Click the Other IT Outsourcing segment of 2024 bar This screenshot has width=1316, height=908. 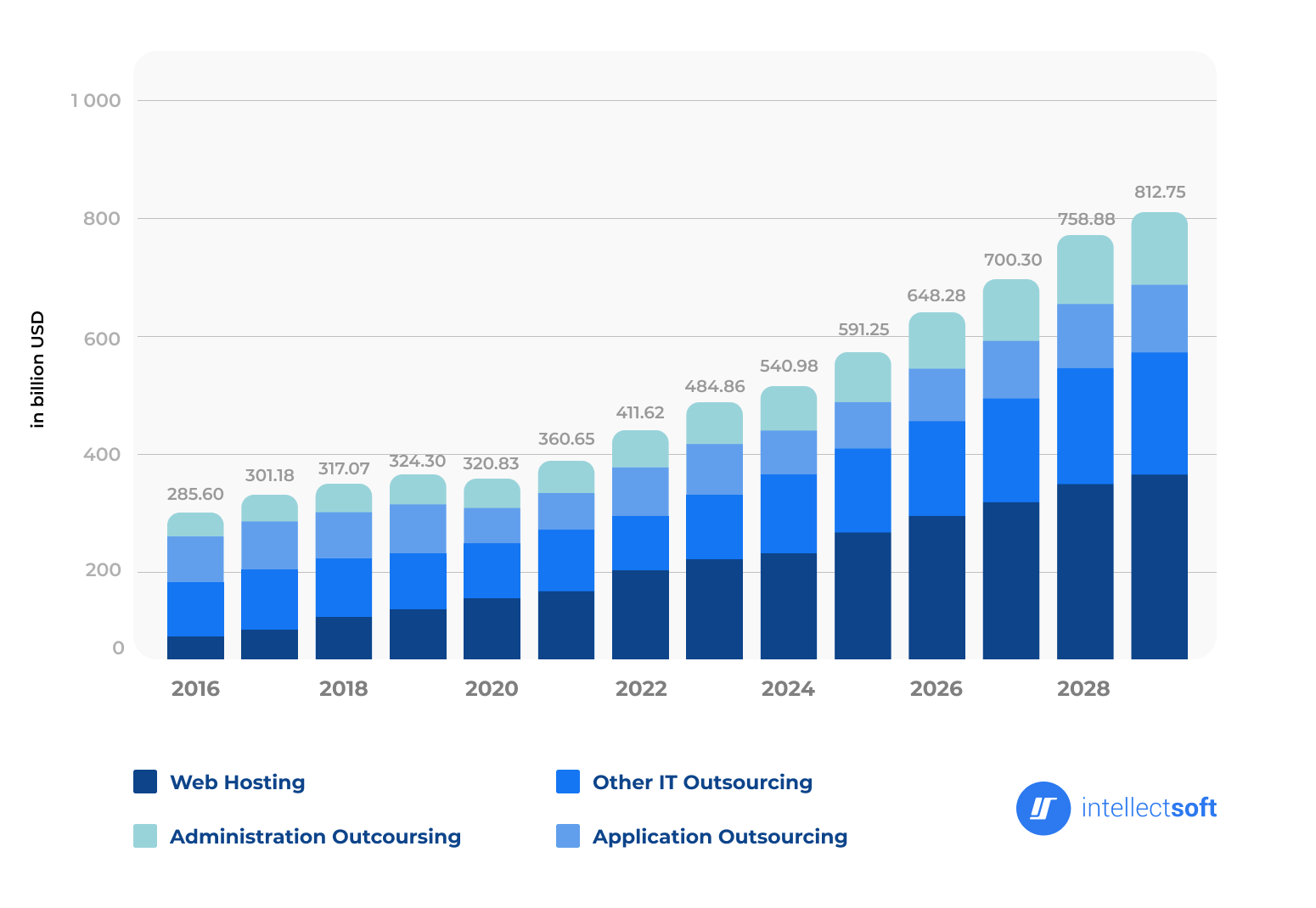point(789,513)
